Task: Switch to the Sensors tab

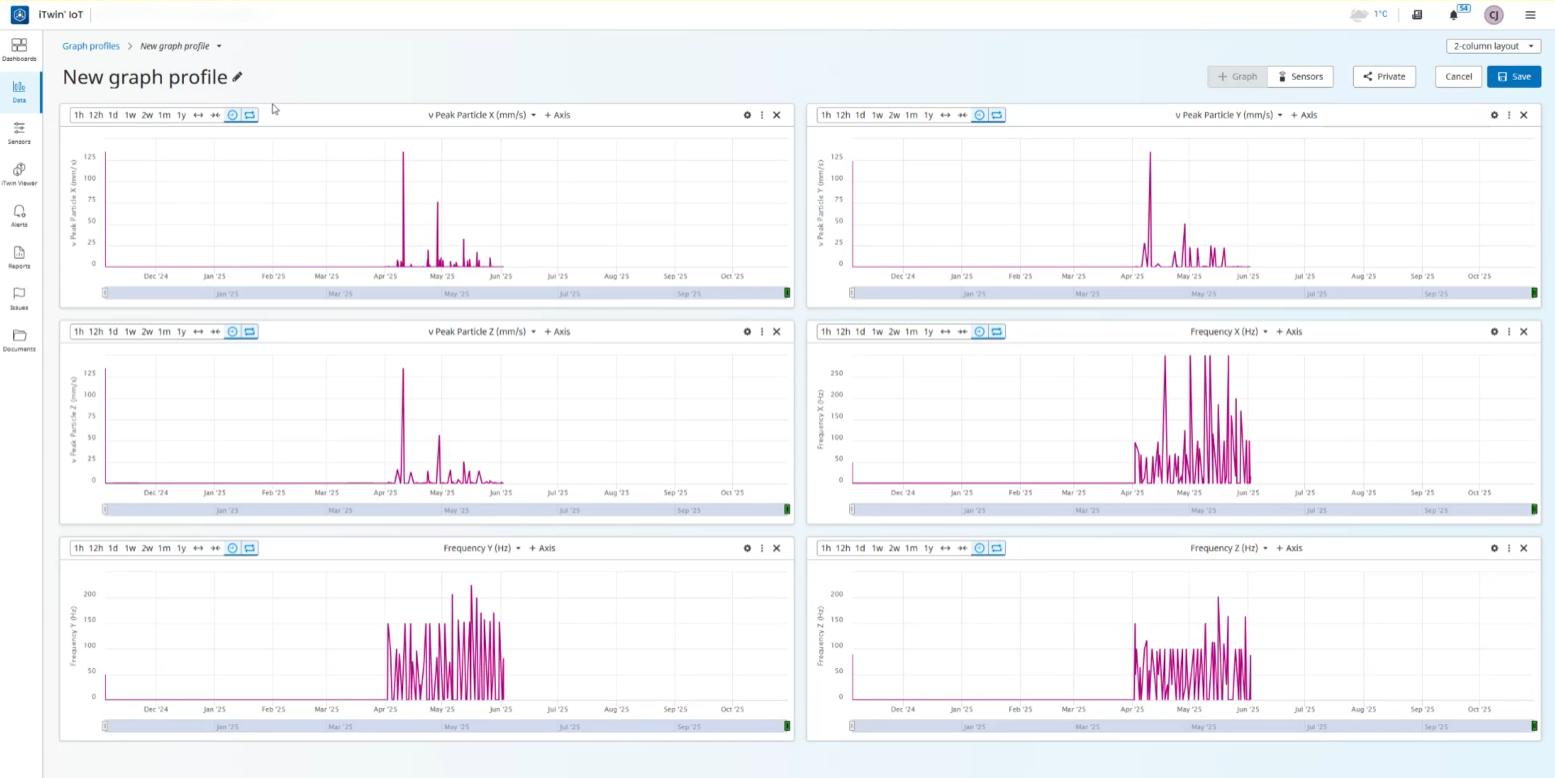Action: [x=1300, y=77]
